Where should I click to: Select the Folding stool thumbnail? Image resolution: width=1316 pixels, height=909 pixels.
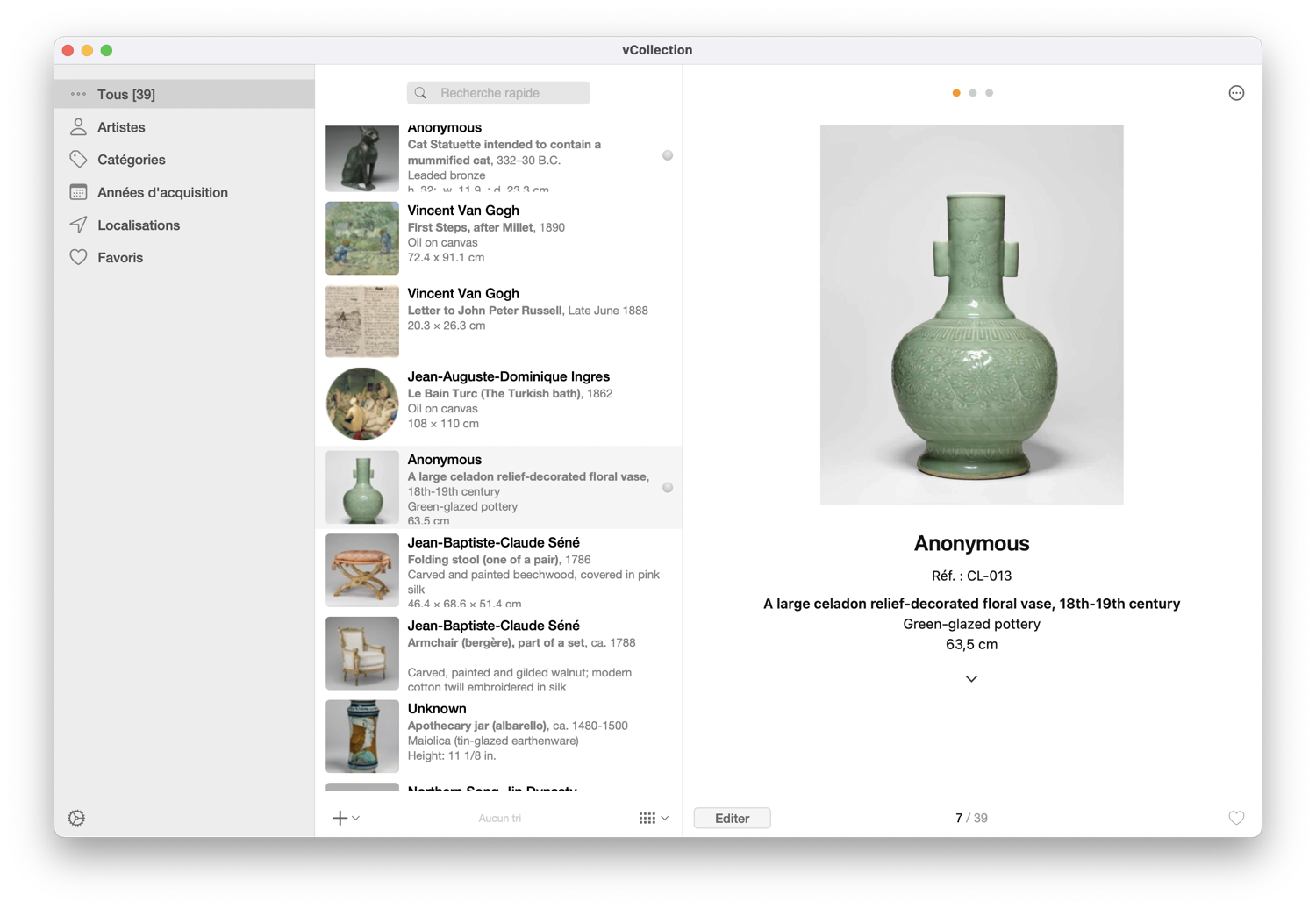pos(362,570)
